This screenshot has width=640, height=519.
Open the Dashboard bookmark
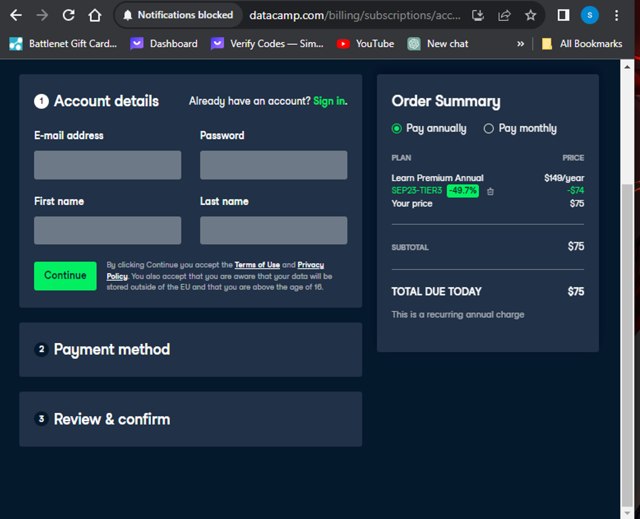(x=164, y=44)
